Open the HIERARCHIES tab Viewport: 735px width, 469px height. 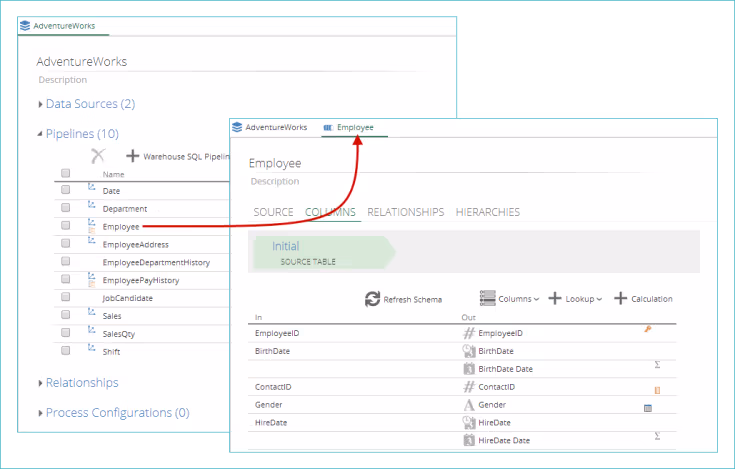pyautogui.click(x=487, y=212)
